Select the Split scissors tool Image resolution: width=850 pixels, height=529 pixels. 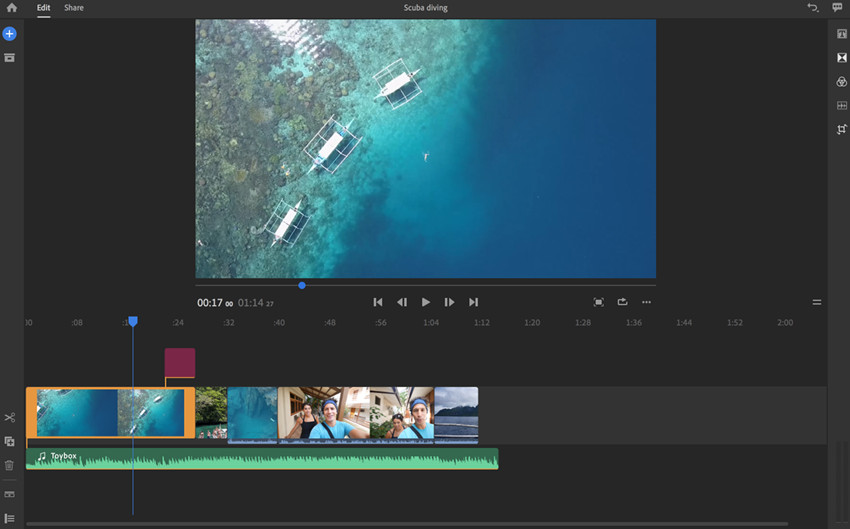9,417
